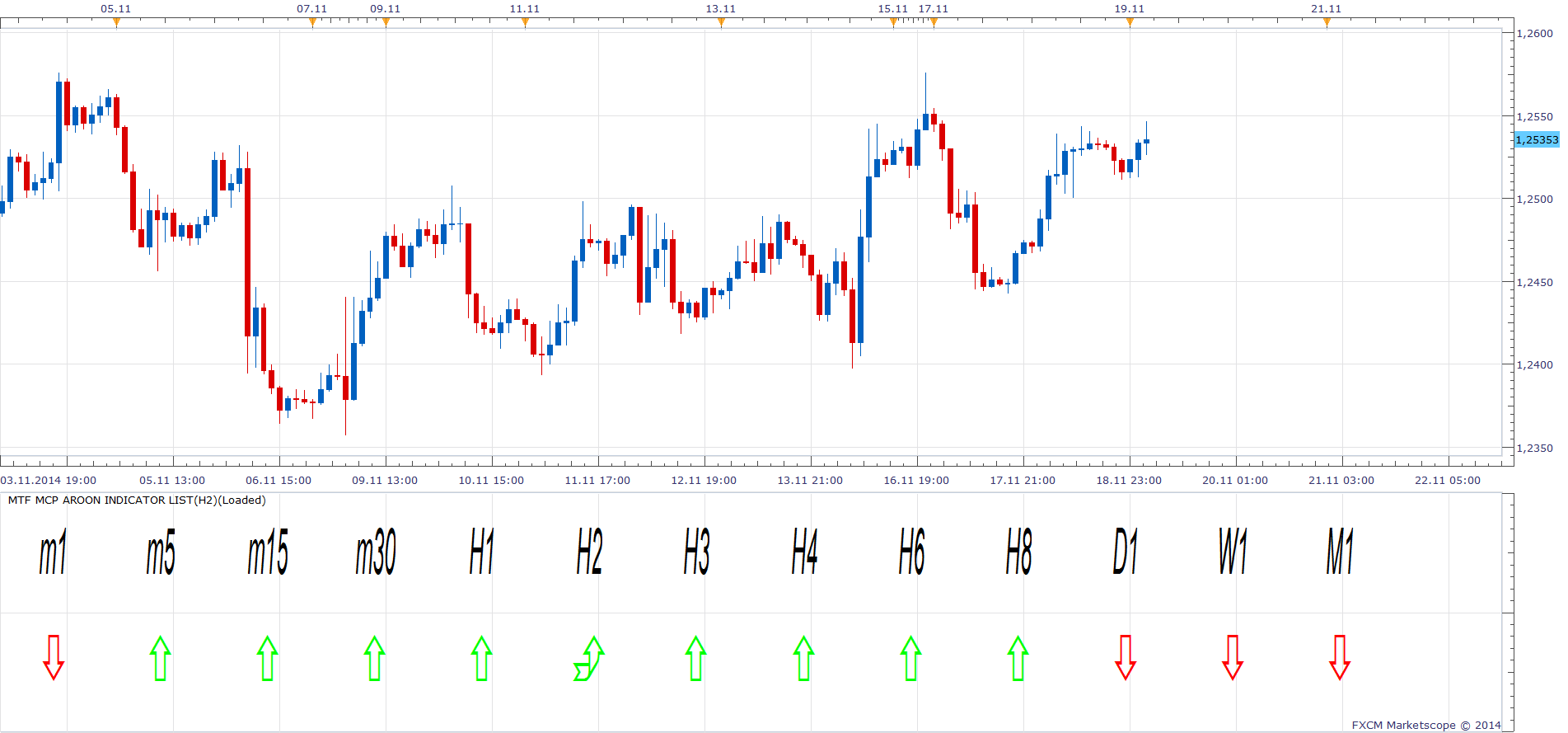
Task: Click the M1 monthly timeframe label
Action: click(1340, 552)
